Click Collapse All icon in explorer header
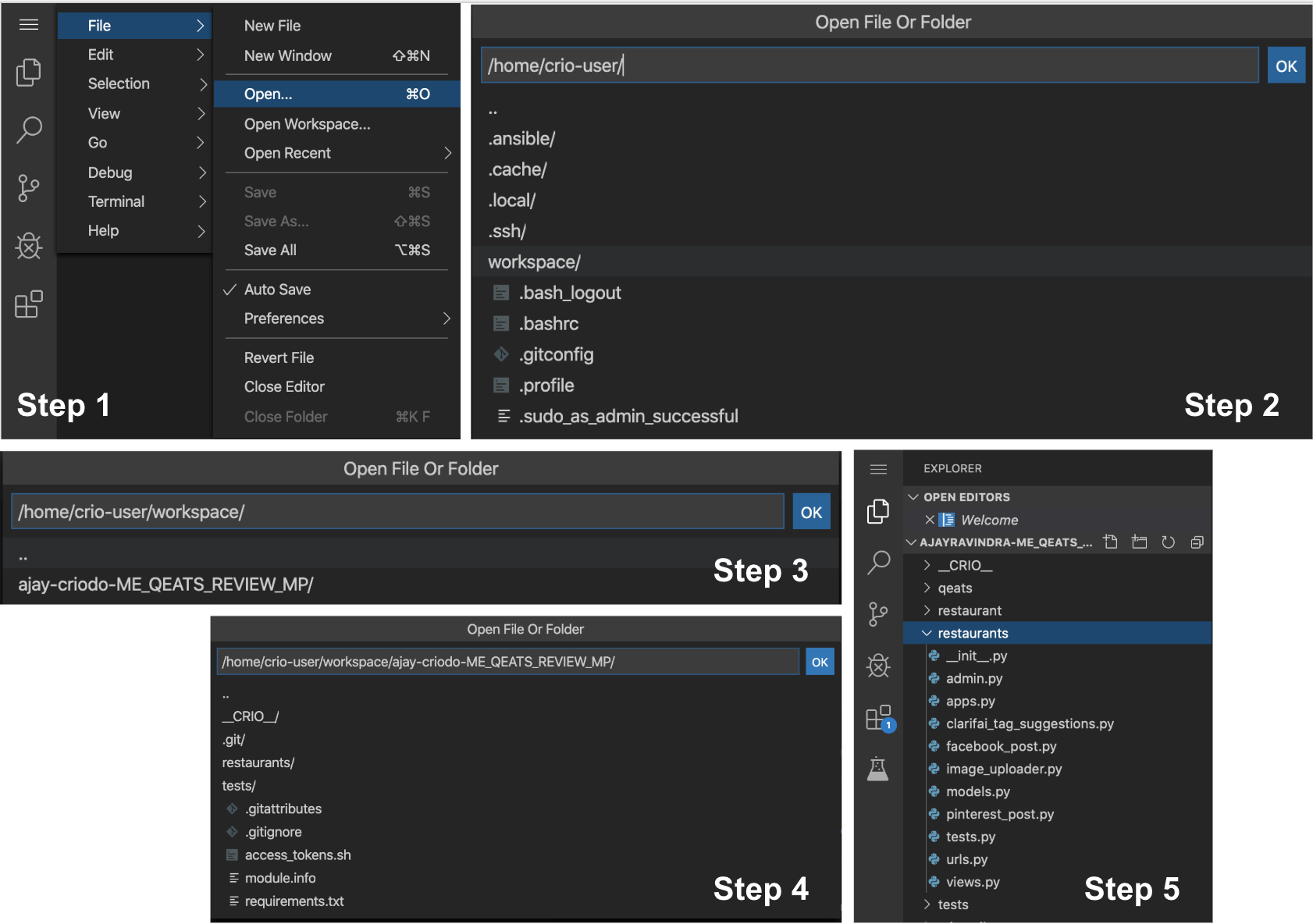The width and height of the screenshot is (1313, 924). (1197, 542)
